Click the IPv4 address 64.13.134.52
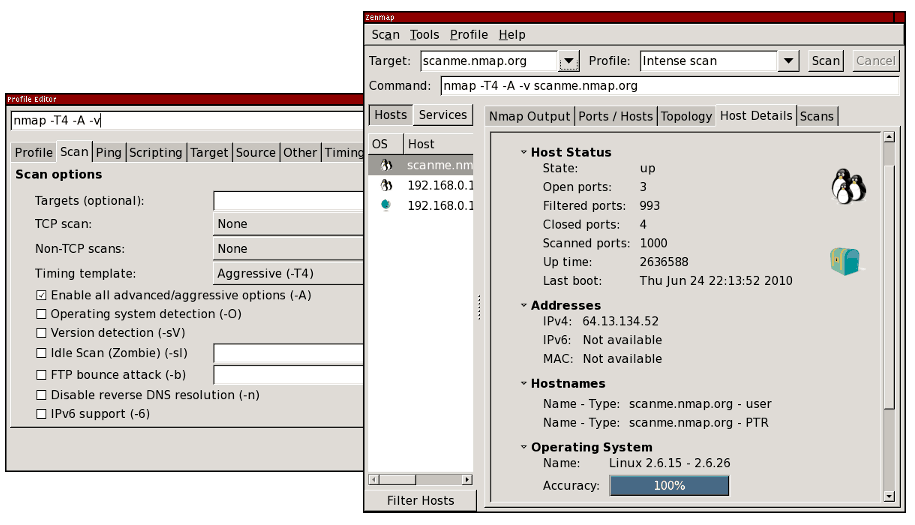 (x=620, y=321)
